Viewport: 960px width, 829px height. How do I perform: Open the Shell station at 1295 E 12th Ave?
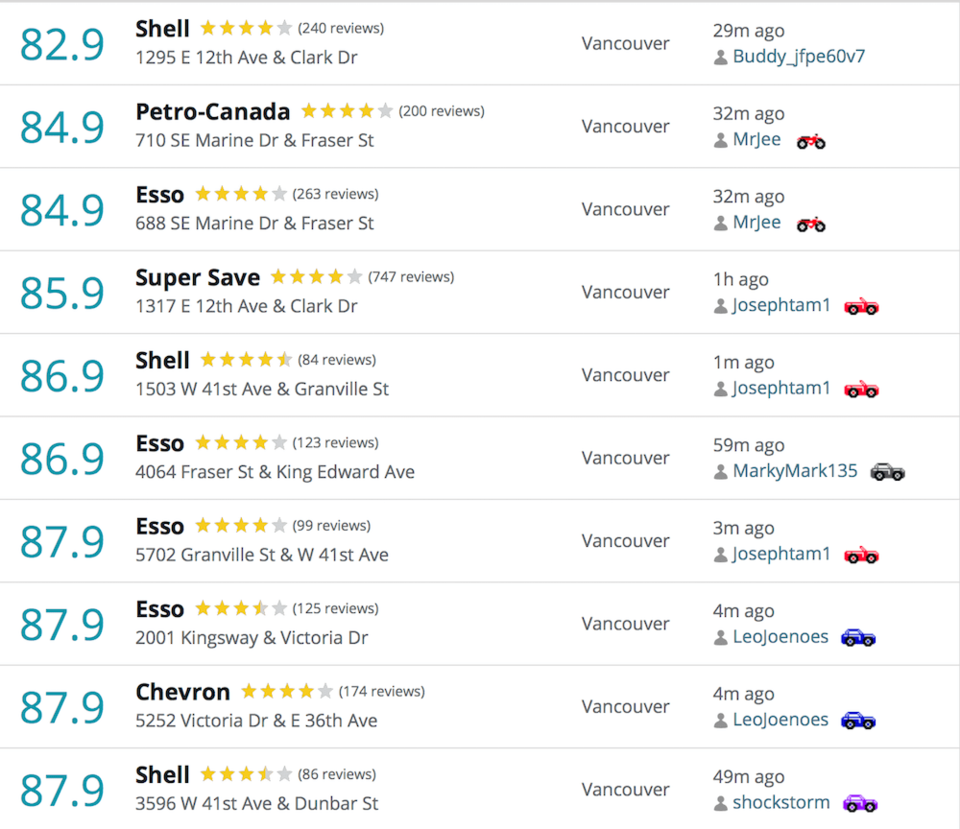[162, 29]
